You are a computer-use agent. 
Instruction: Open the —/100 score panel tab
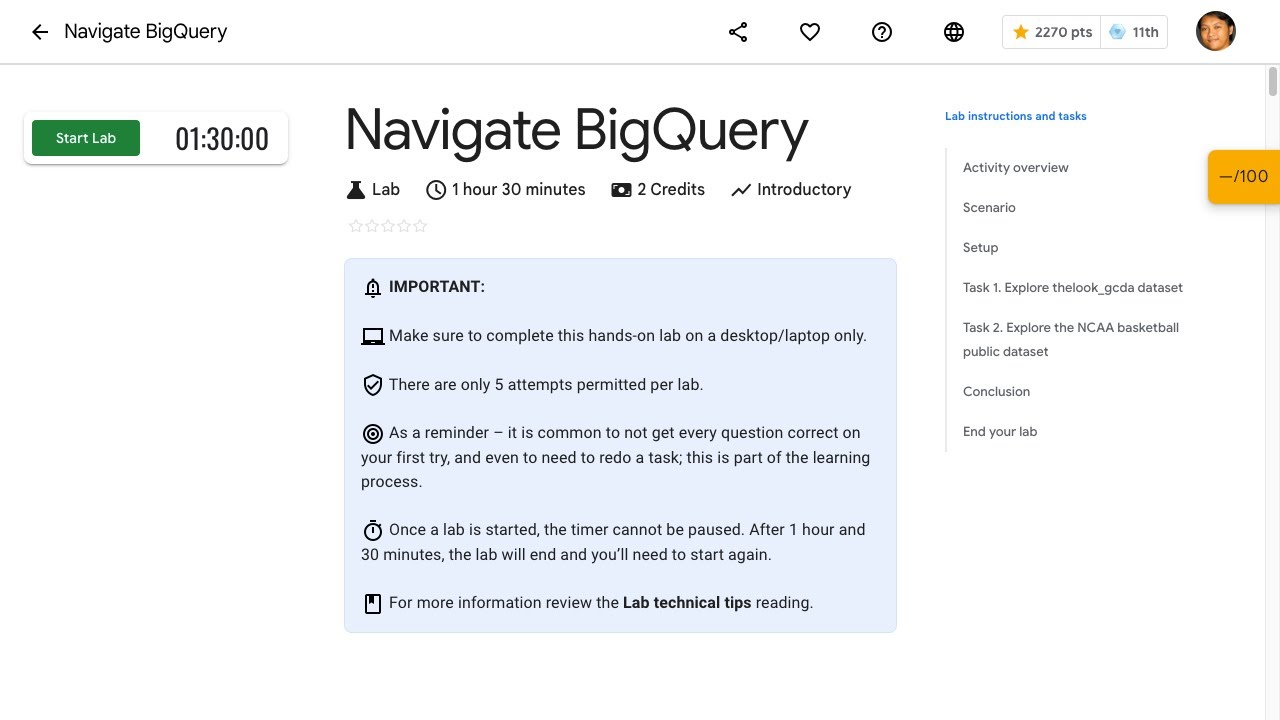click(1244, 177)
